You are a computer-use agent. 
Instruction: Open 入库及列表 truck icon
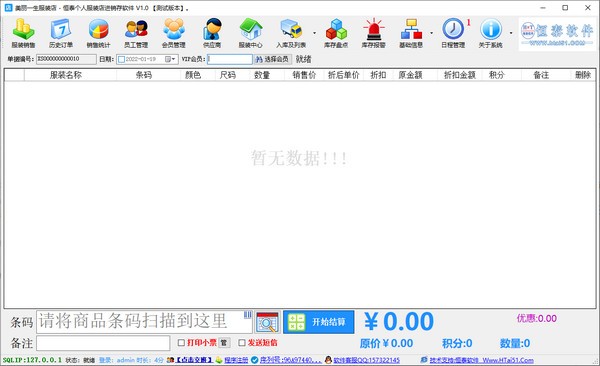click(x=291, y=33)
